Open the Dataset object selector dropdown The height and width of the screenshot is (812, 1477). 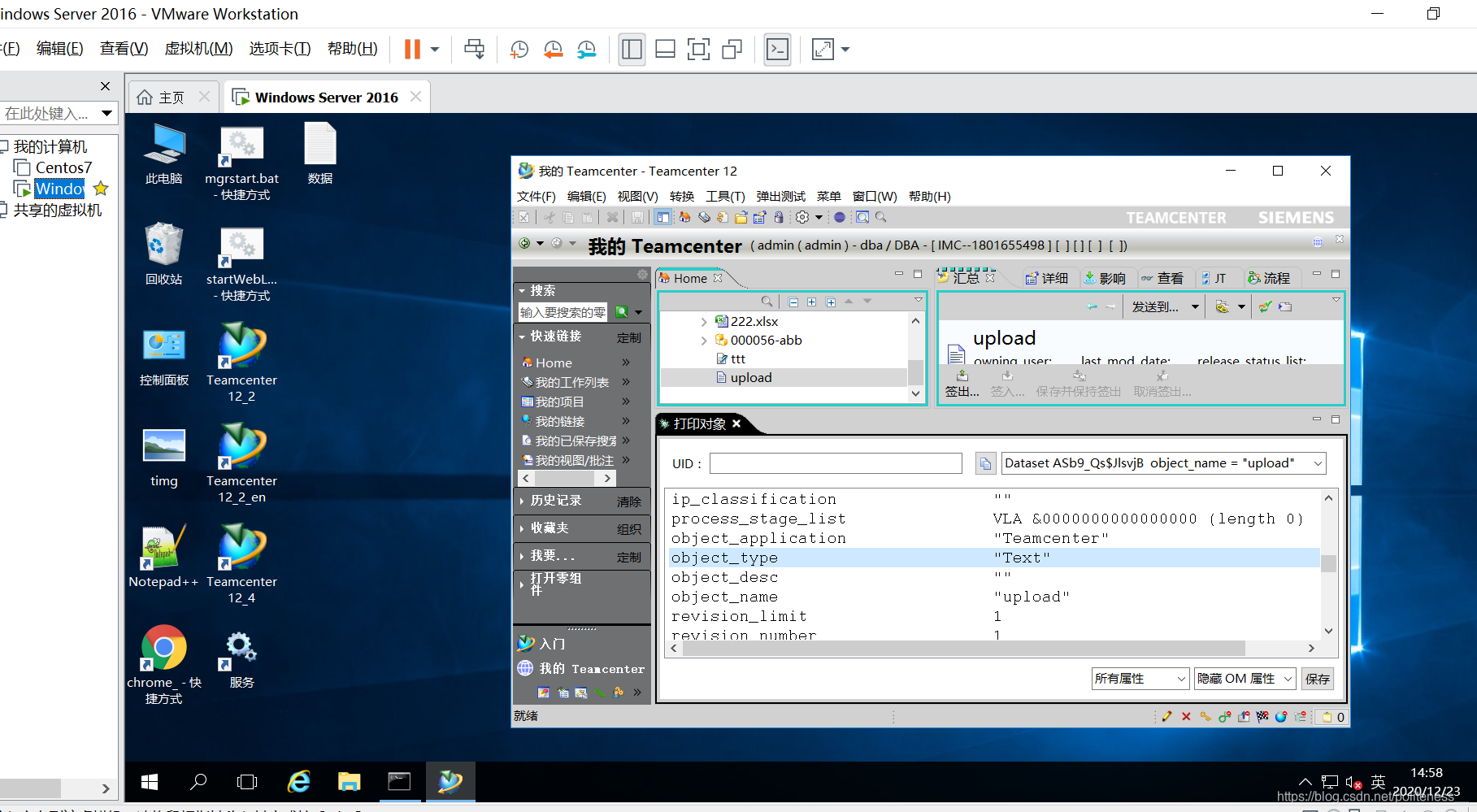1318,463
